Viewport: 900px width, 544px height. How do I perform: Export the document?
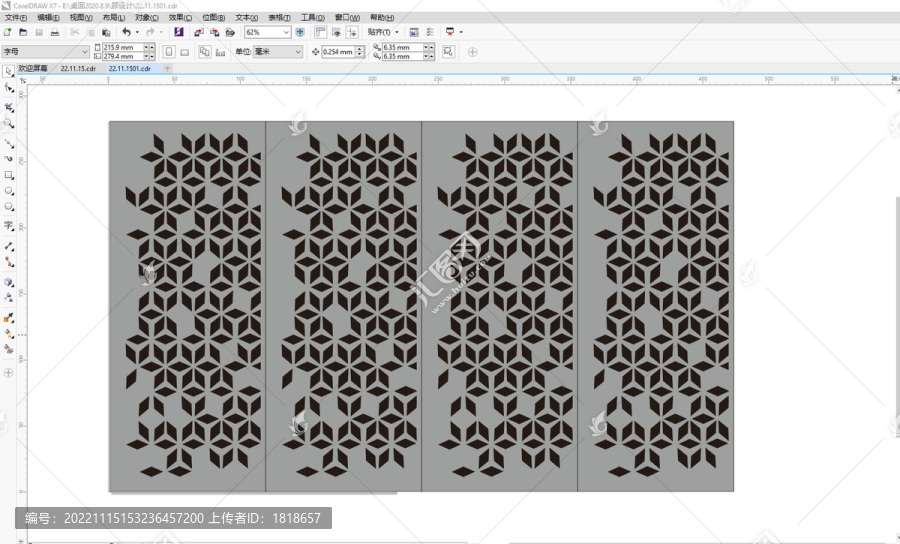(x=215, y=32)
